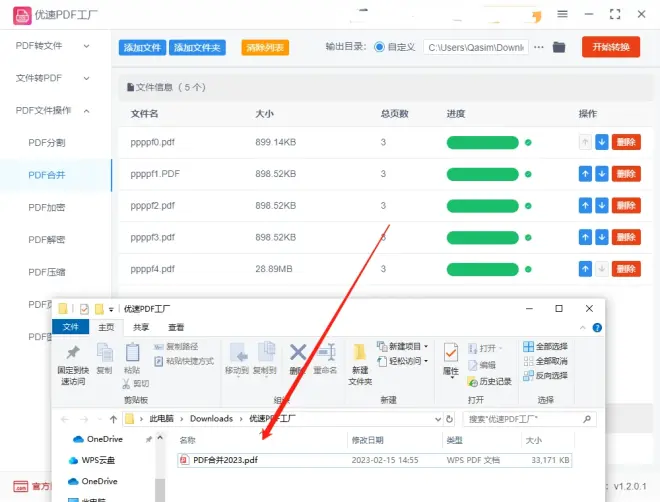This screenshot has height=502, width=660.
Task: Go up one folder level in Explorer
Action: pos(113,419)
